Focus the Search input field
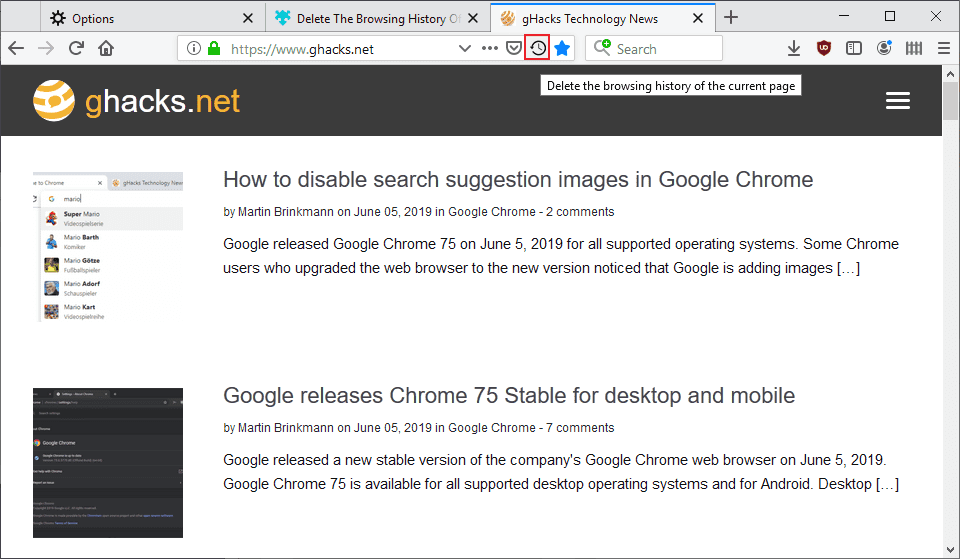This screenshot has height=559, width=960. [x=654, y=48]
